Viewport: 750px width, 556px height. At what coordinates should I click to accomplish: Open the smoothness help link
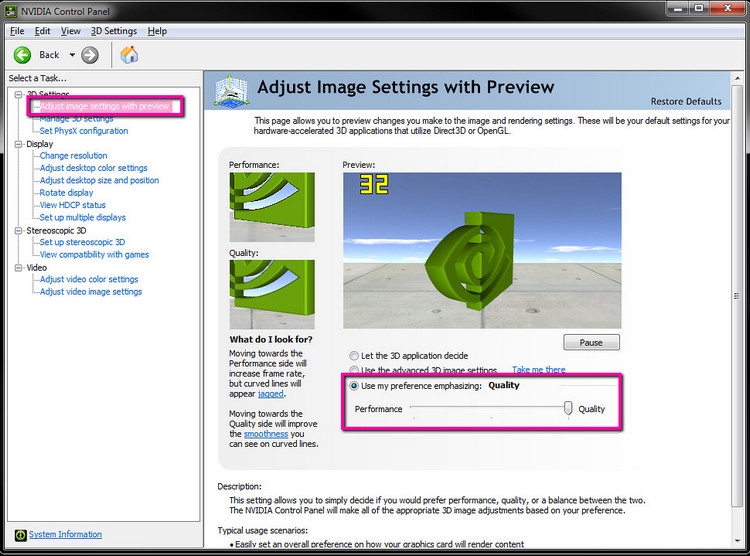pos(266,434)
